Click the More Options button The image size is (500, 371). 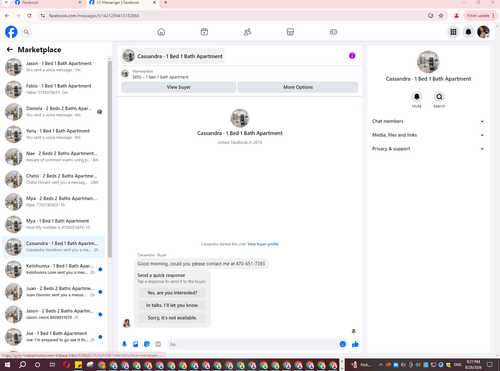298,87
